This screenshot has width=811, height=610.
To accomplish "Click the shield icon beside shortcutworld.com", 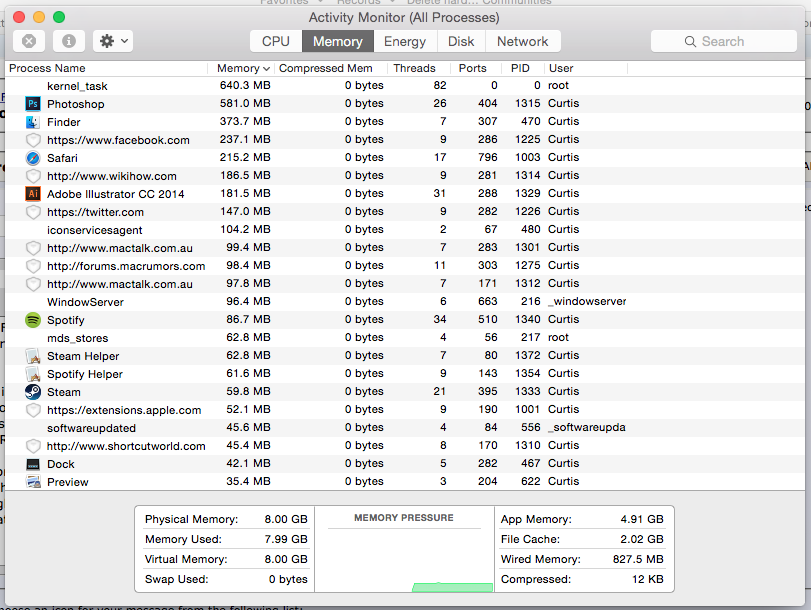I will tap(33, 446).
